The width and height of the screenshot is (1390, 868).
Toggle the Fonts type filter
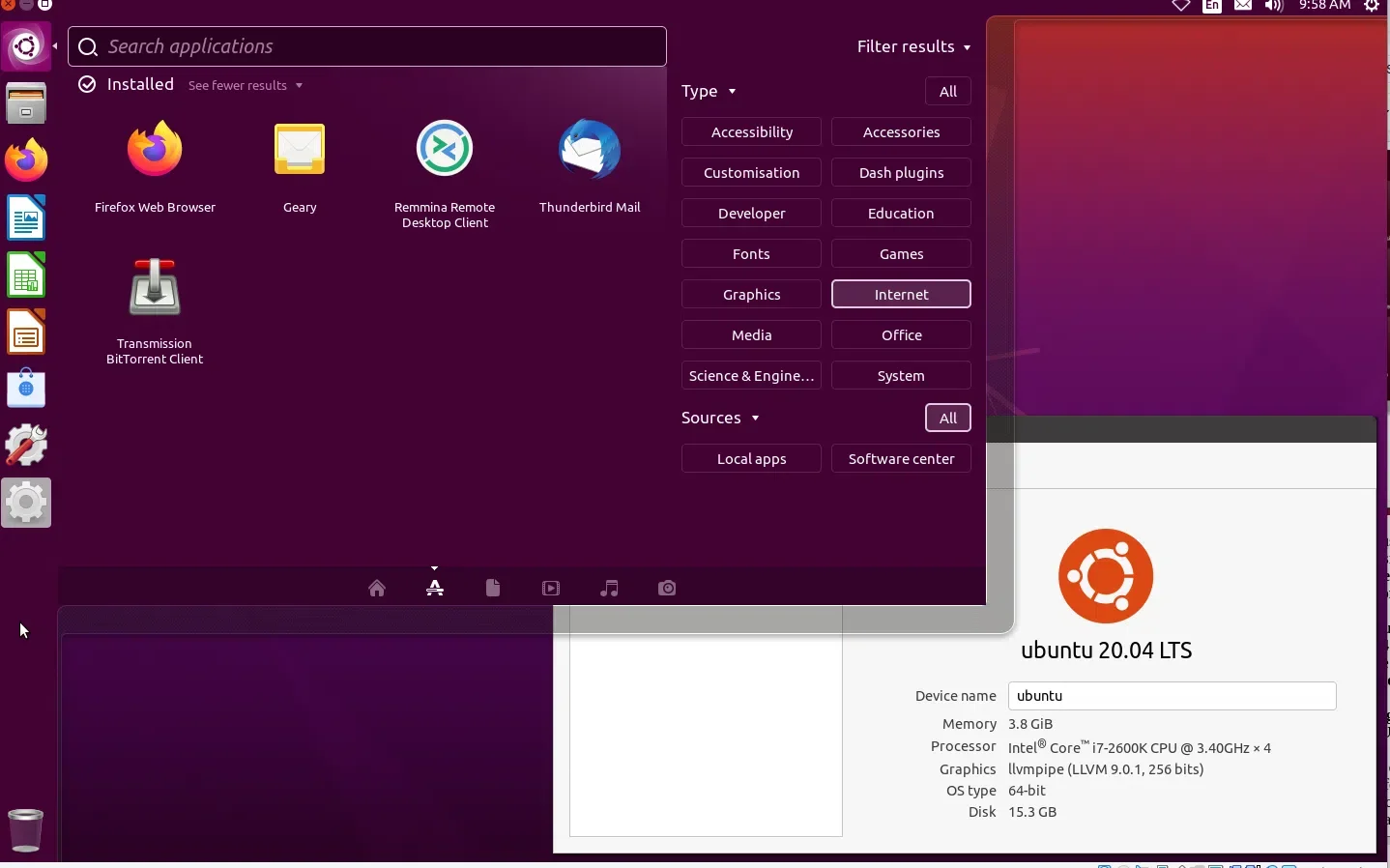752,254
